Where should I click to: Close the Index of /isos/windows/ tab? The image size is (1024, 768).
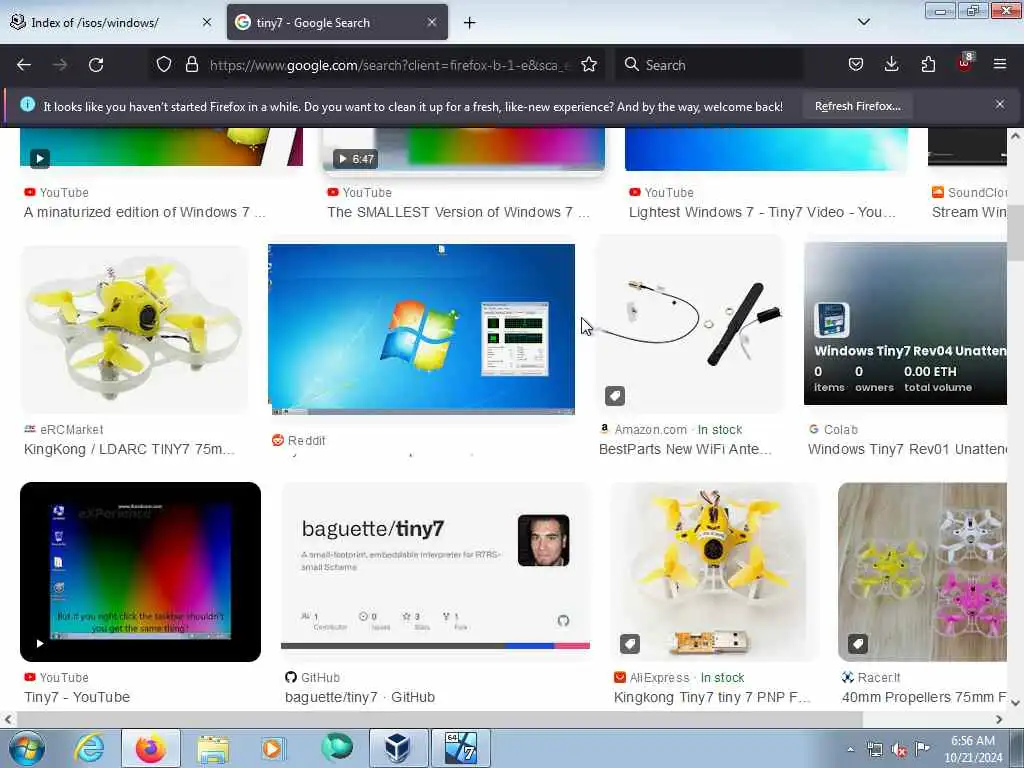(x=207, y=22)
